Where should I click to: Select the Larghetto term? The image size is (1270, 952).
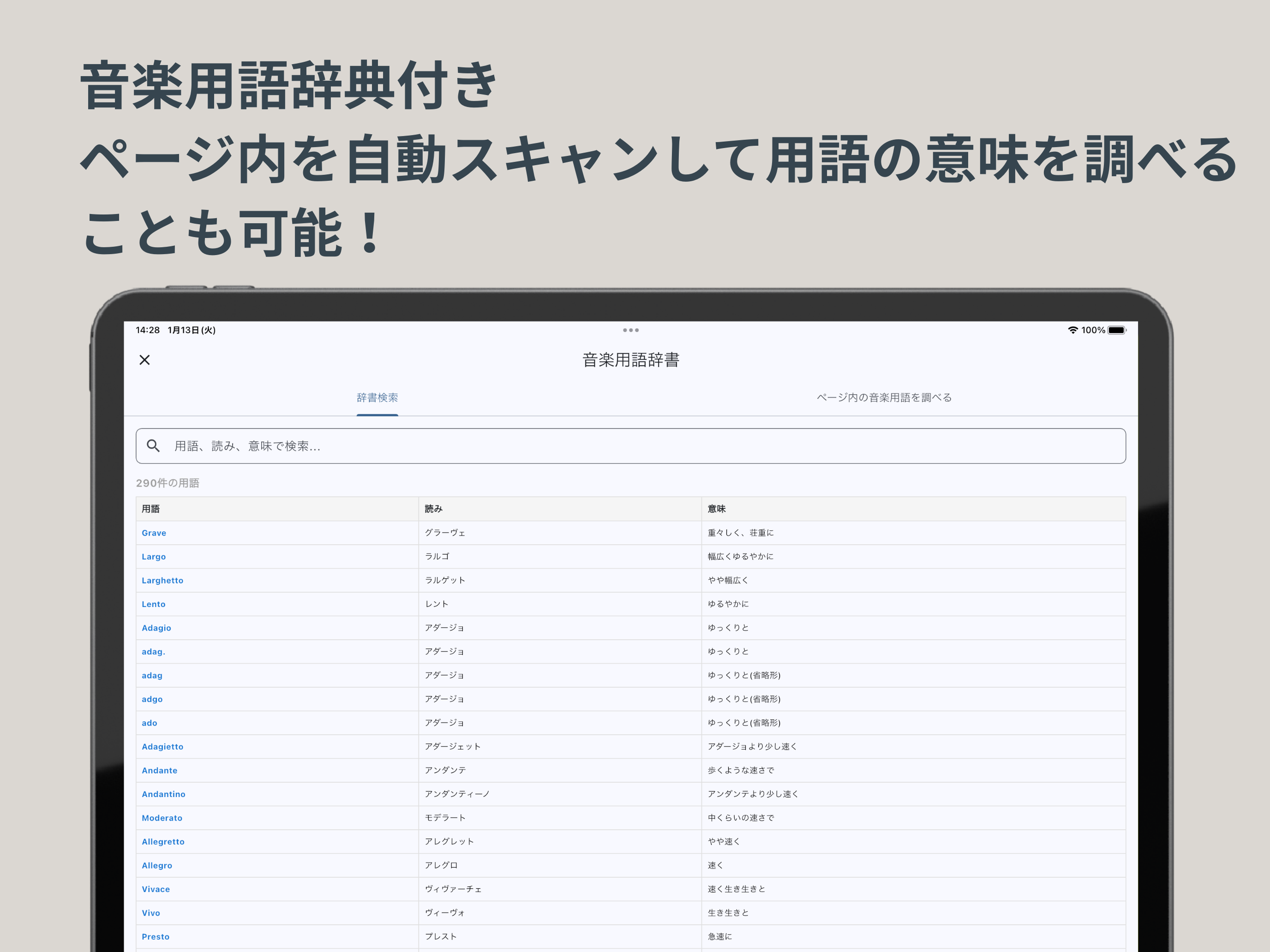point(162,580)
